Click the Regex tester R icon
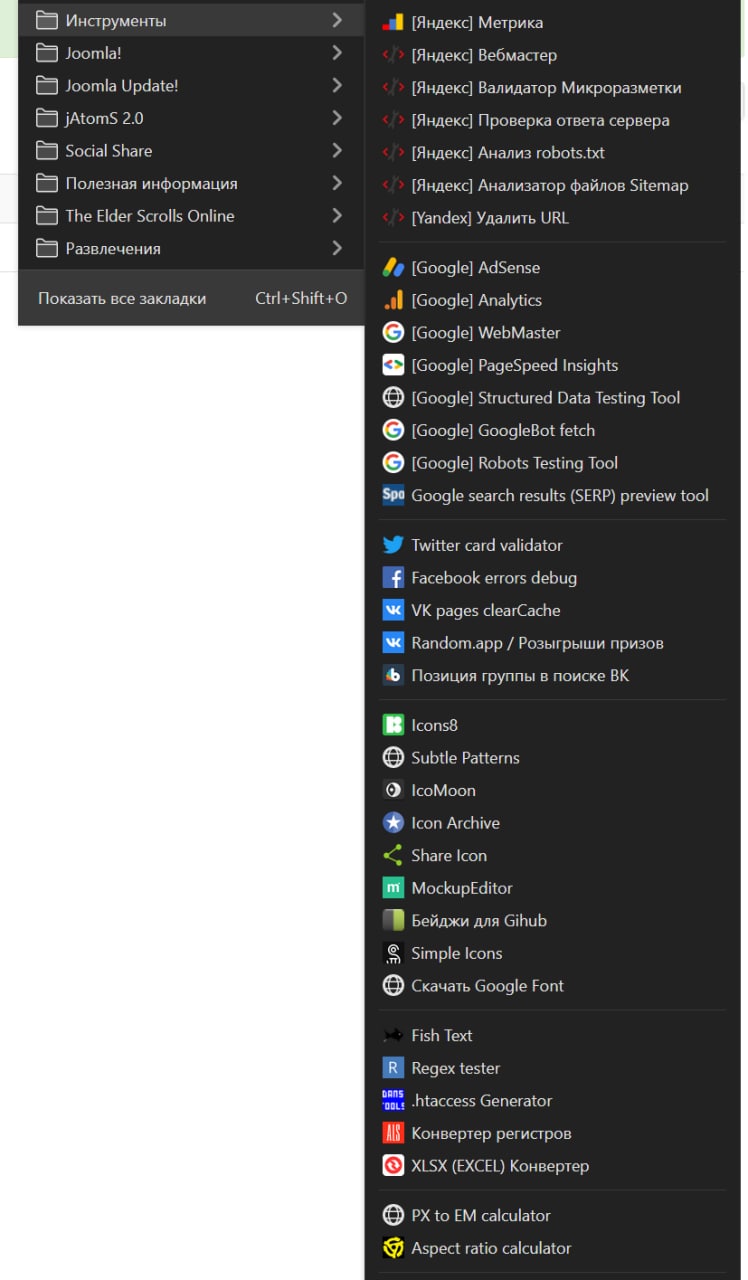This screenshot has height=1280, width=748. click(x=393, y=1068)
